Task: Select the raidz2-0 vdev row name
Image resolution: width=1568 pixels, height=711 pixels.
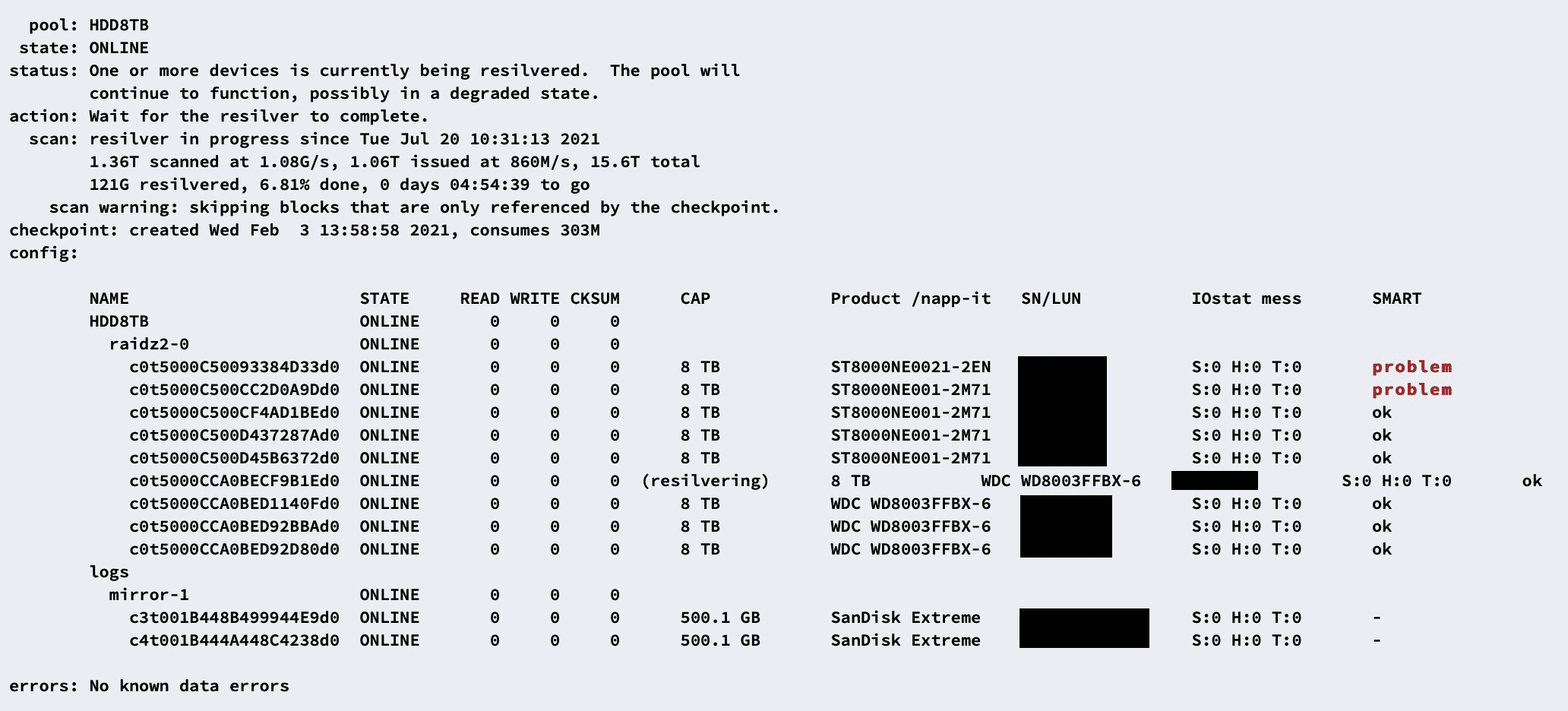Action: tap(149, 344)
